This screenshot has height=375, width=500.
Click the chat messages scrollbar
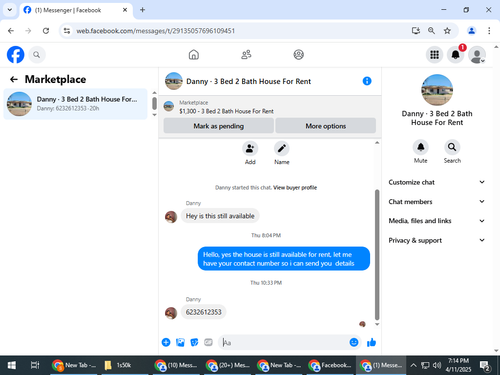click(377, 255)
